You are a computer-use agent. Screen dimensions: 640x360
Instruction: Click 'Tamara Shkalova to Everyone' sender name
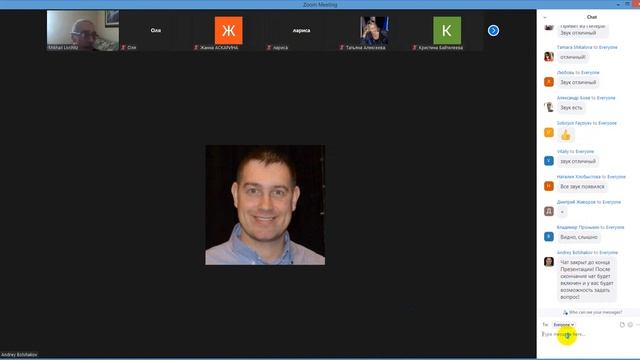pos(587,47)
